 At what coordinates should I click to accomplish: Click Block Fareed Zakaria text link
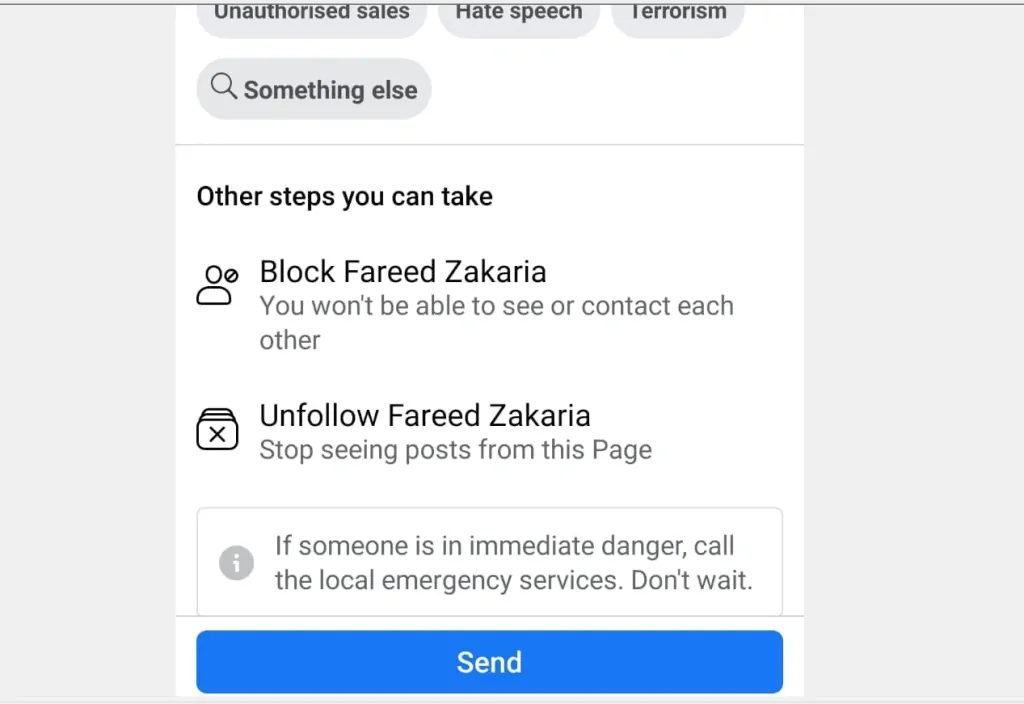tap(403, 271)
